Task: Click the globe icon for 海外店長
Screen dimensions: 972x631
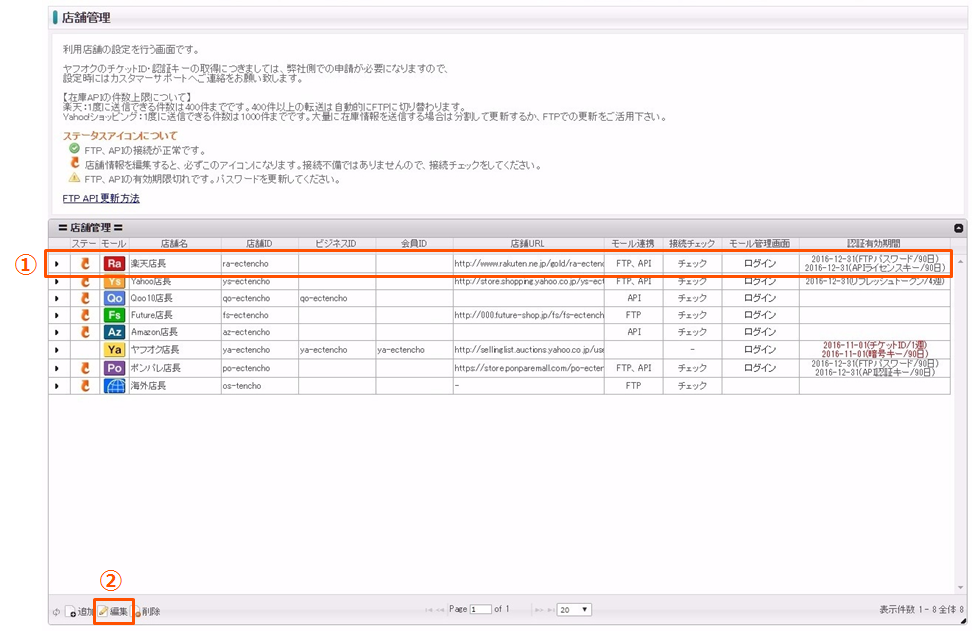Action: (x=114, y=386)
